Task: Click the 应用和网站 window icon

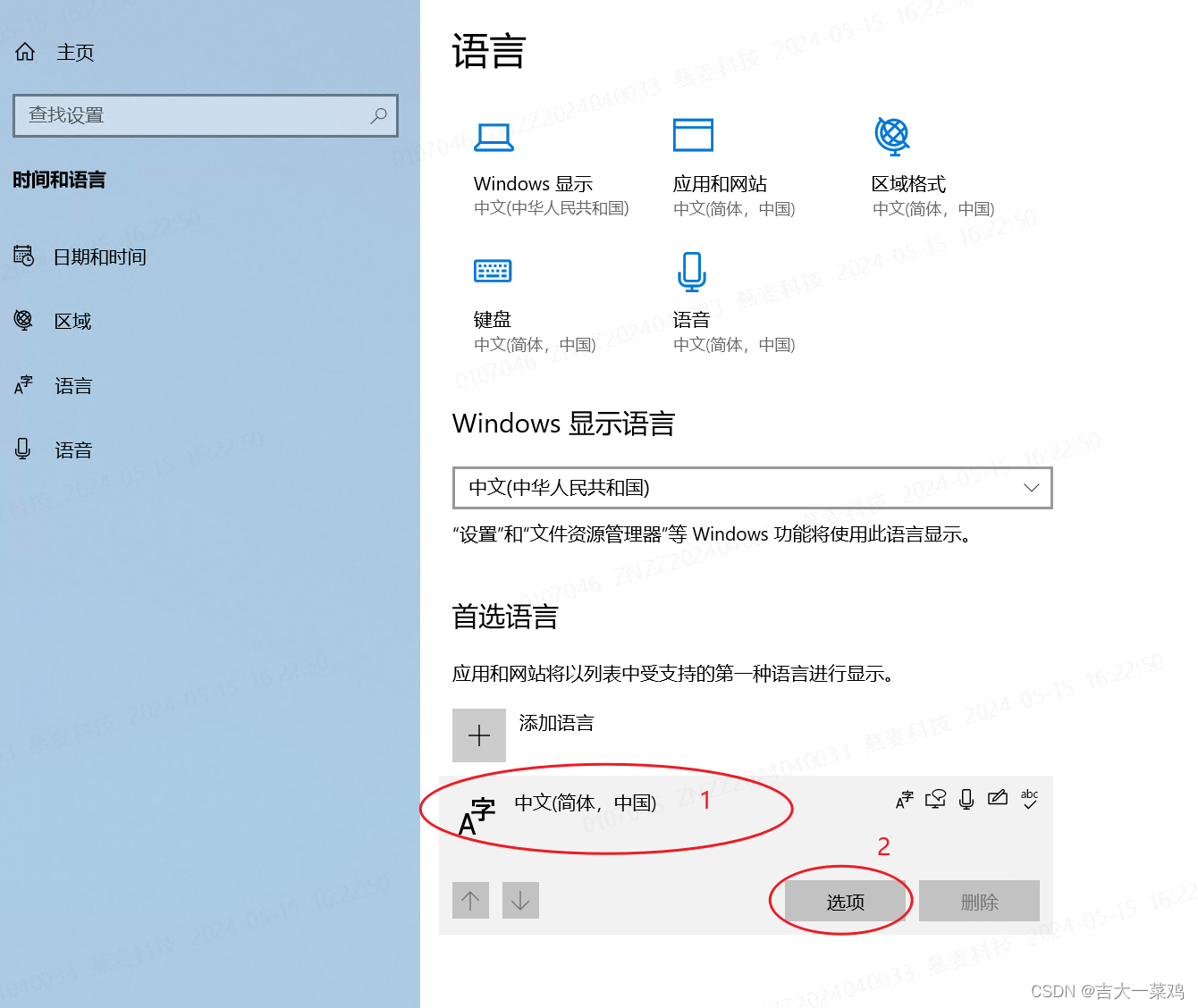Action: [693, 135]
